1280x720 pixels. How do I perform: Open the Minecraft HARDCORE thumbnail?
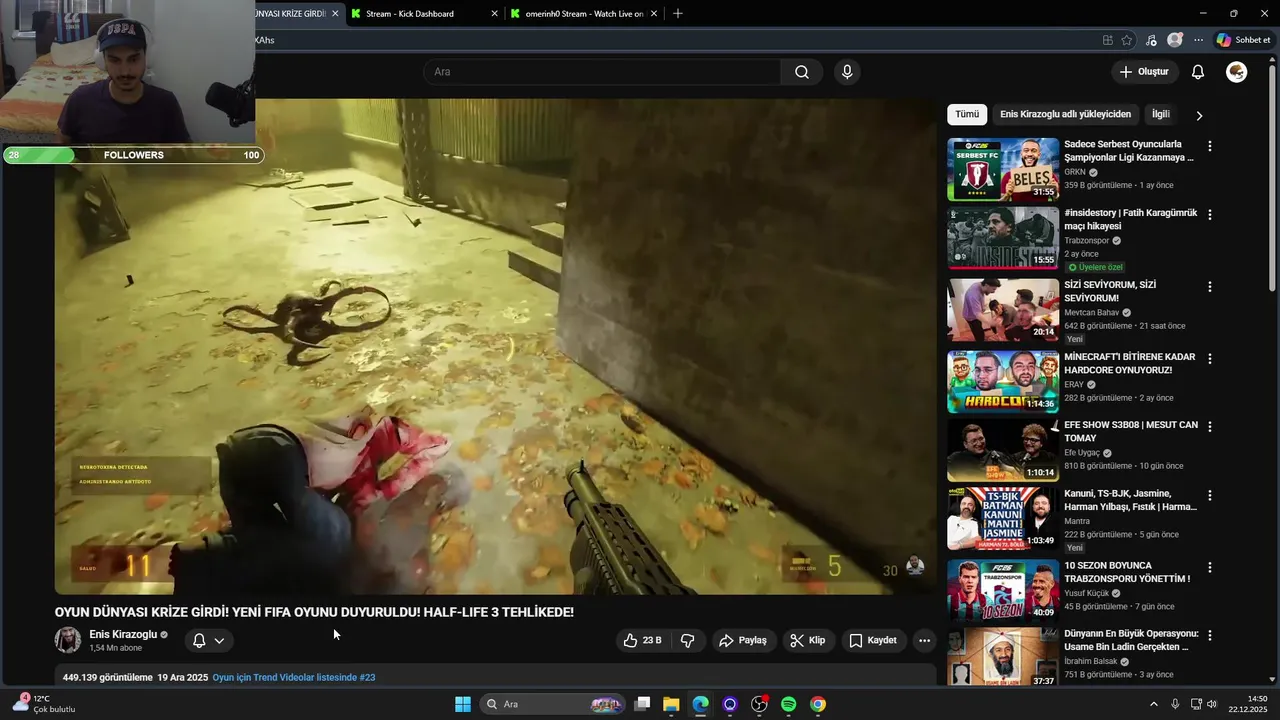pyautogui.click(x=1003, y=382)
